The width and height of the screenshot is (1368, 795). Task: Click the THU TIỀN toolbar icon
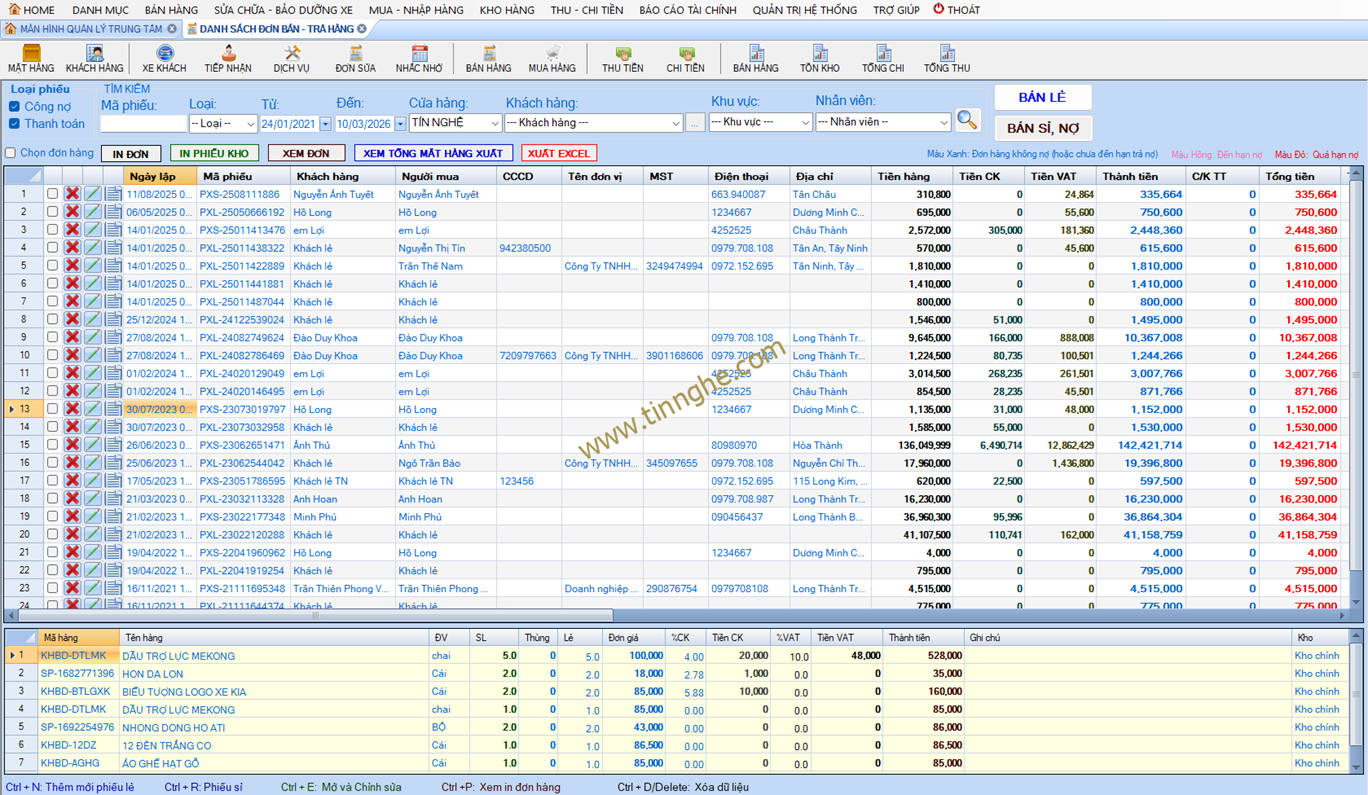click(x=622, y=58)
